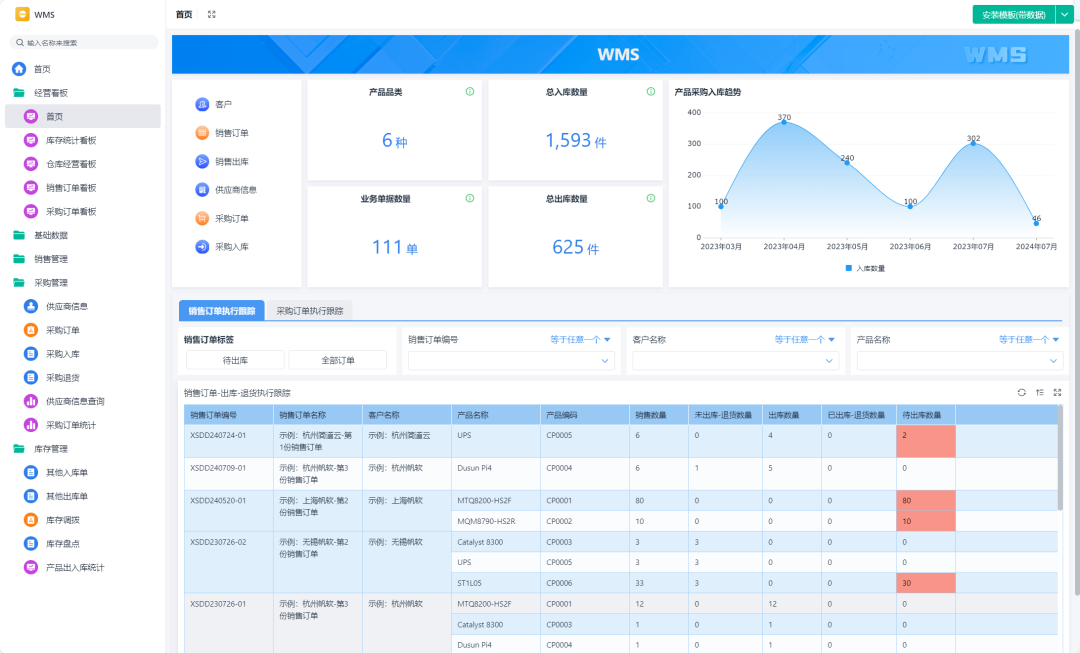Select the 全部订单 order tag filter

tap(339, 360)
